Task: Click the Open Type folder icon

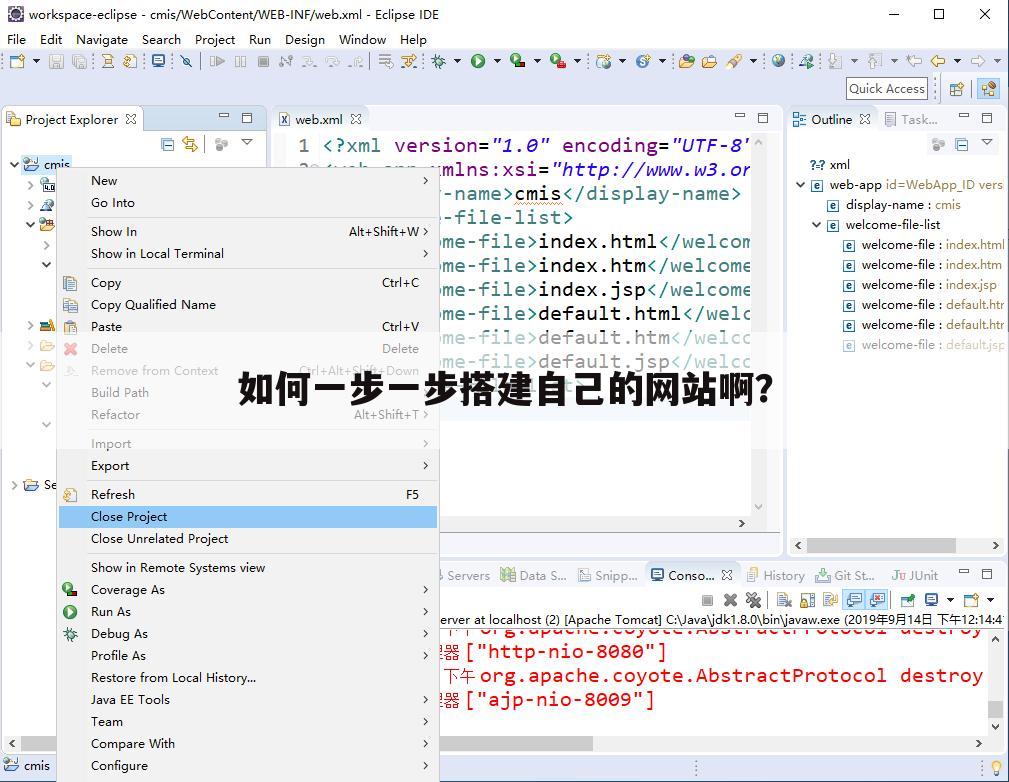Action: click(x=687, y=61)
